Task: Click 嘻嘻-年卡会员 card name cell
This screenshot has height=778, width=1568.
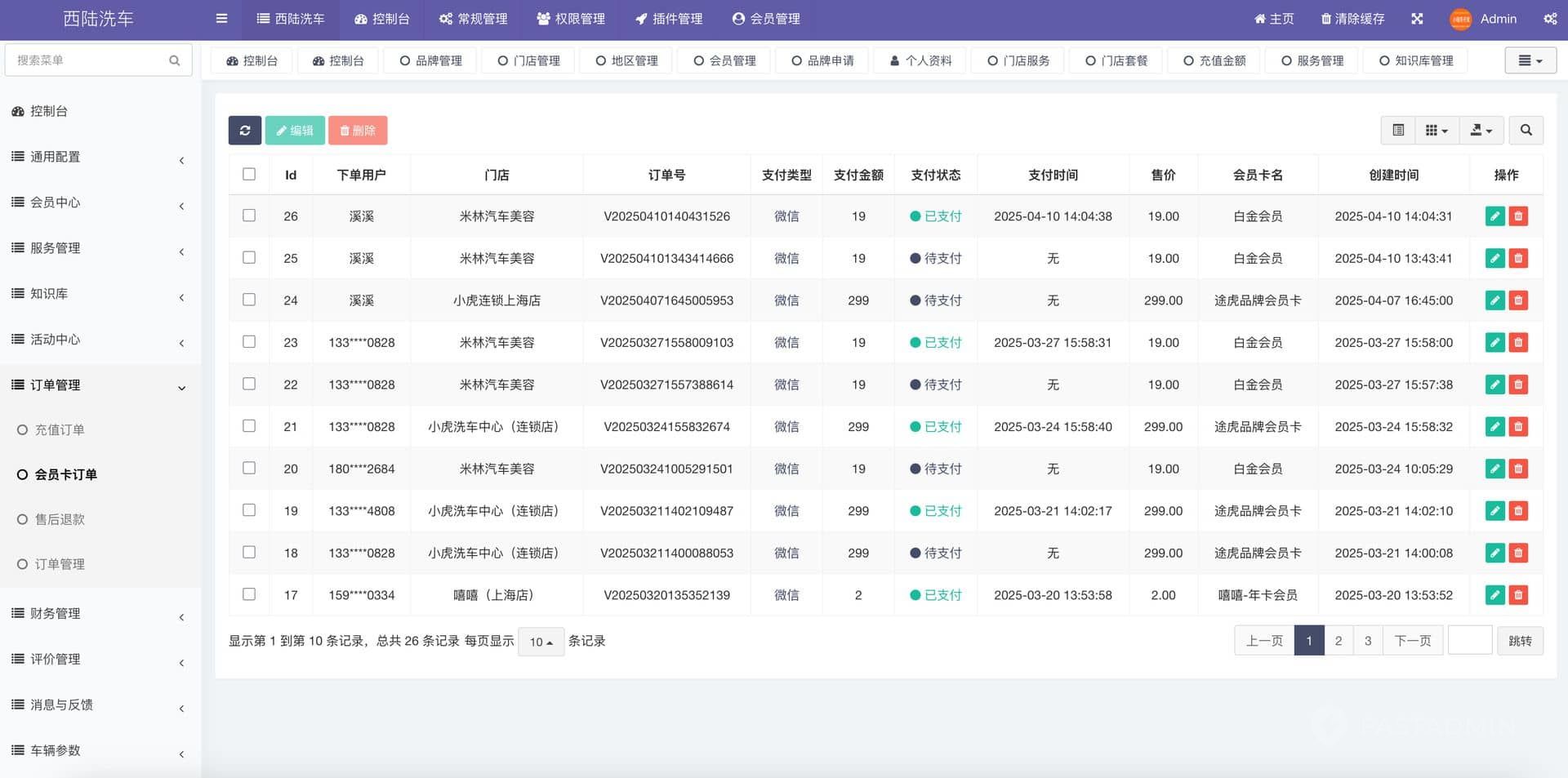Action: pos(1258,595)
